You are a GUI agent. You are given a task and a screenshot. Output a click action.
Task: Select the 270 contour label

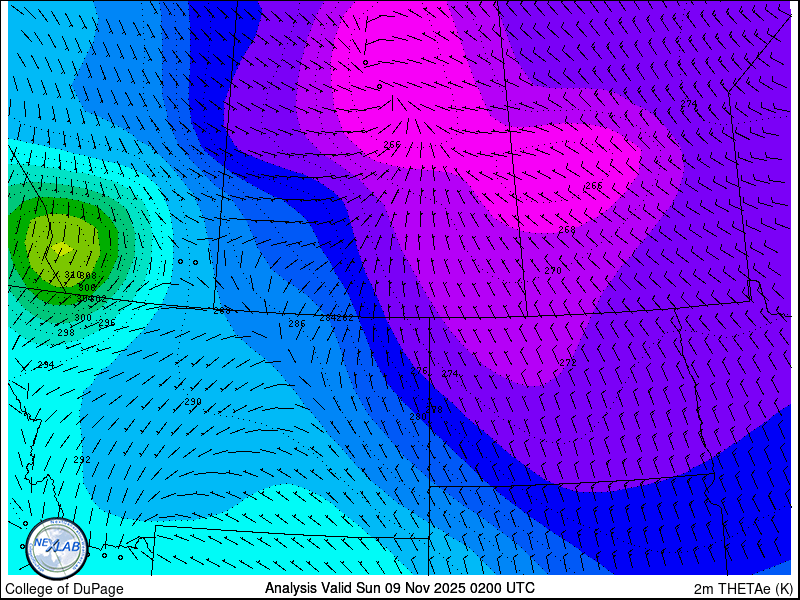553,271
